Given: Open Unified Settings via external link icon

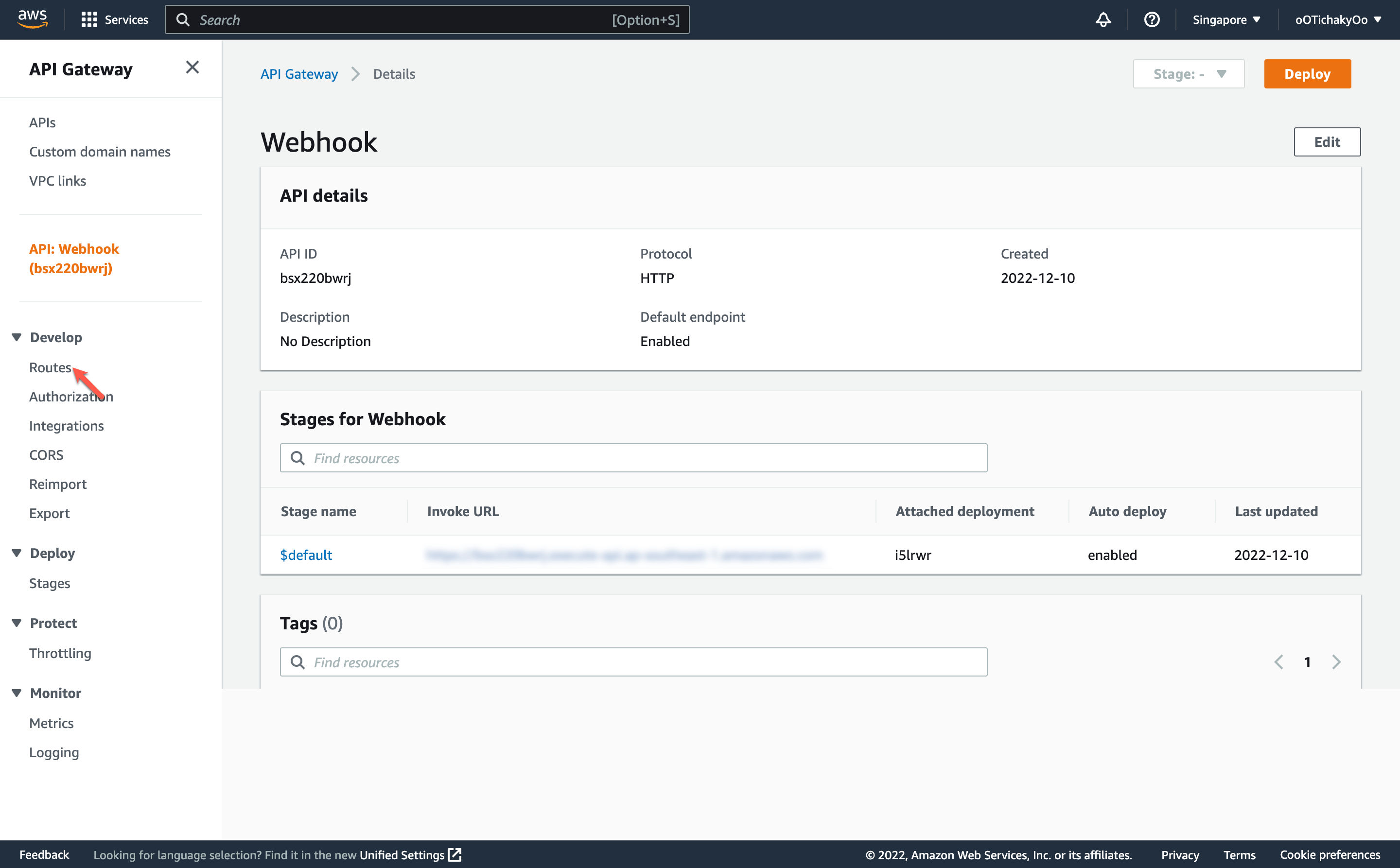Looking at the screenshot, I should (454, 854).
